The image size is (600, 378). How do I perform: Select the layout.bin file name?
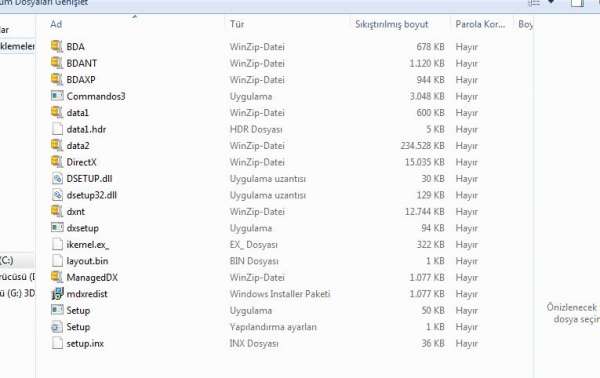tap(87, 261)
